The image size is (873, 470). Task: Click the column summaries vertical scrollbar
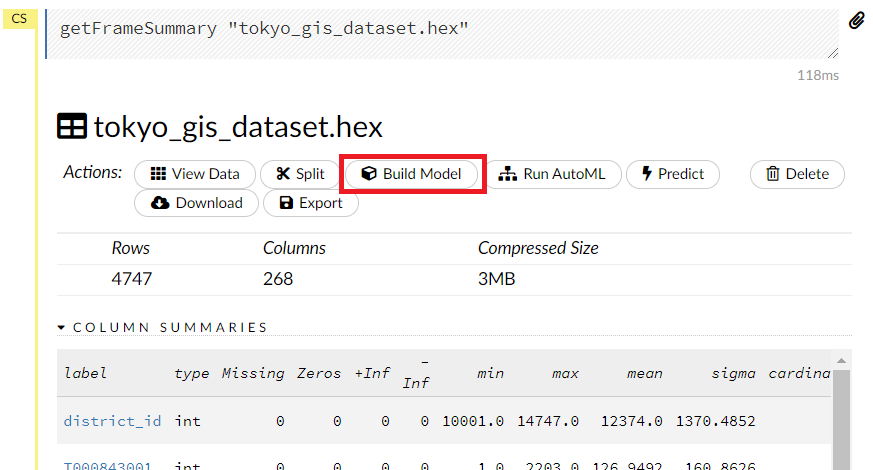[x=842, y=420]
